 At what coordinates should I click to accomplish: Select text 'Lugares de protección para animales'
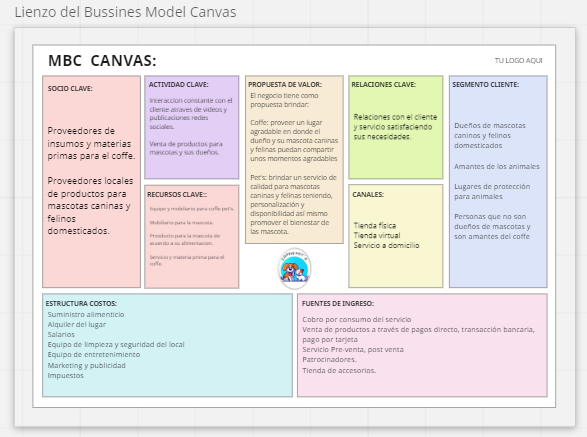(x=492, y=191)
